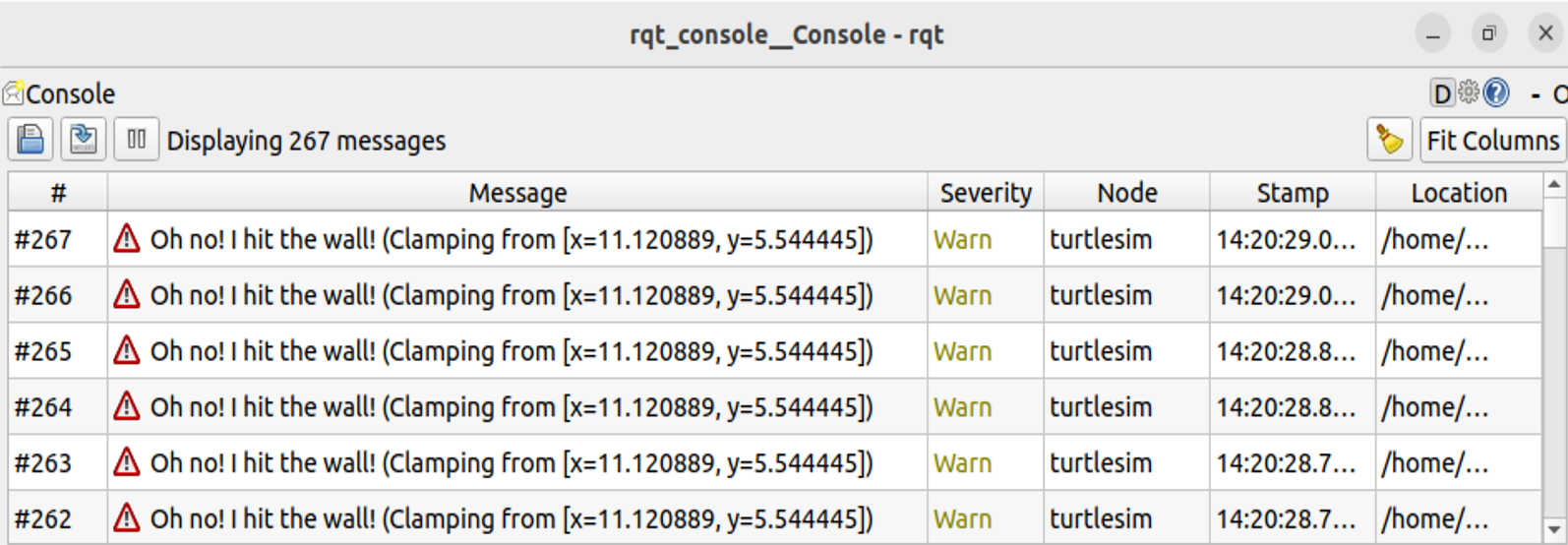Click the Location column header
The image size is (1568, 545).
pos(1459,193)
